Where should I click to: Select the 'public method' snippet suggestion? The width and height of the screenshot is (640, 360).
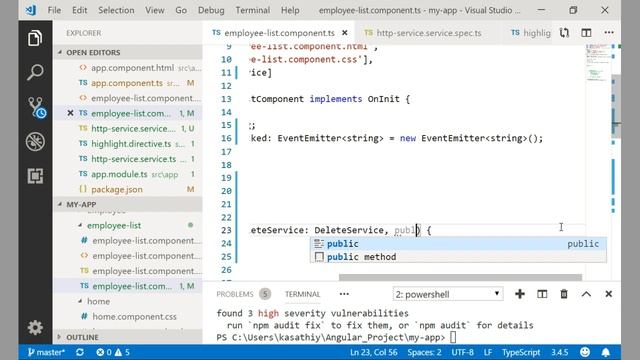[458, 257]
